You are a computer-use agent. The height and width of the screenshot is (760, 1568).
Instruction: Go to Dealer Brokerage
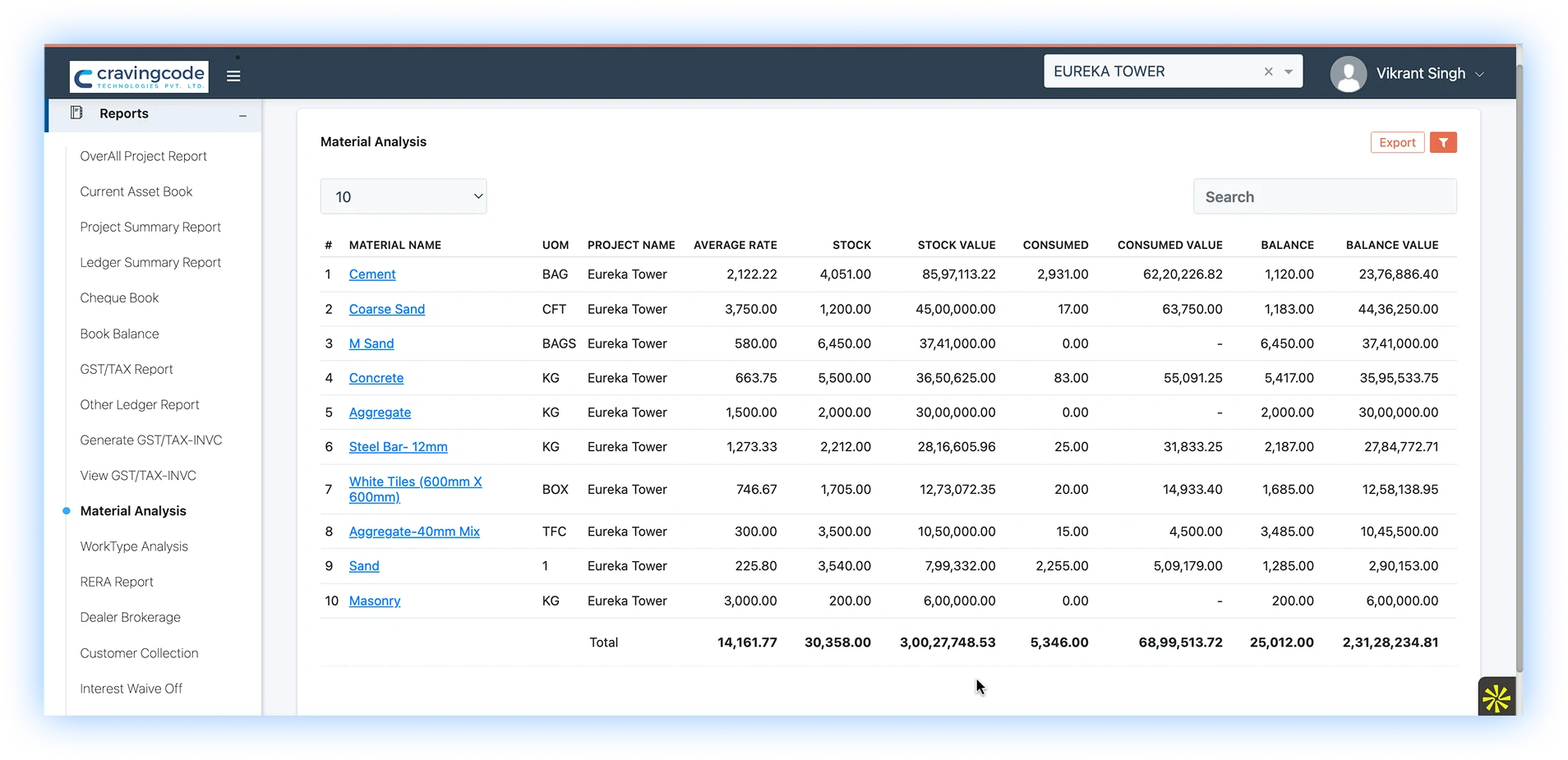coord(130,617)
